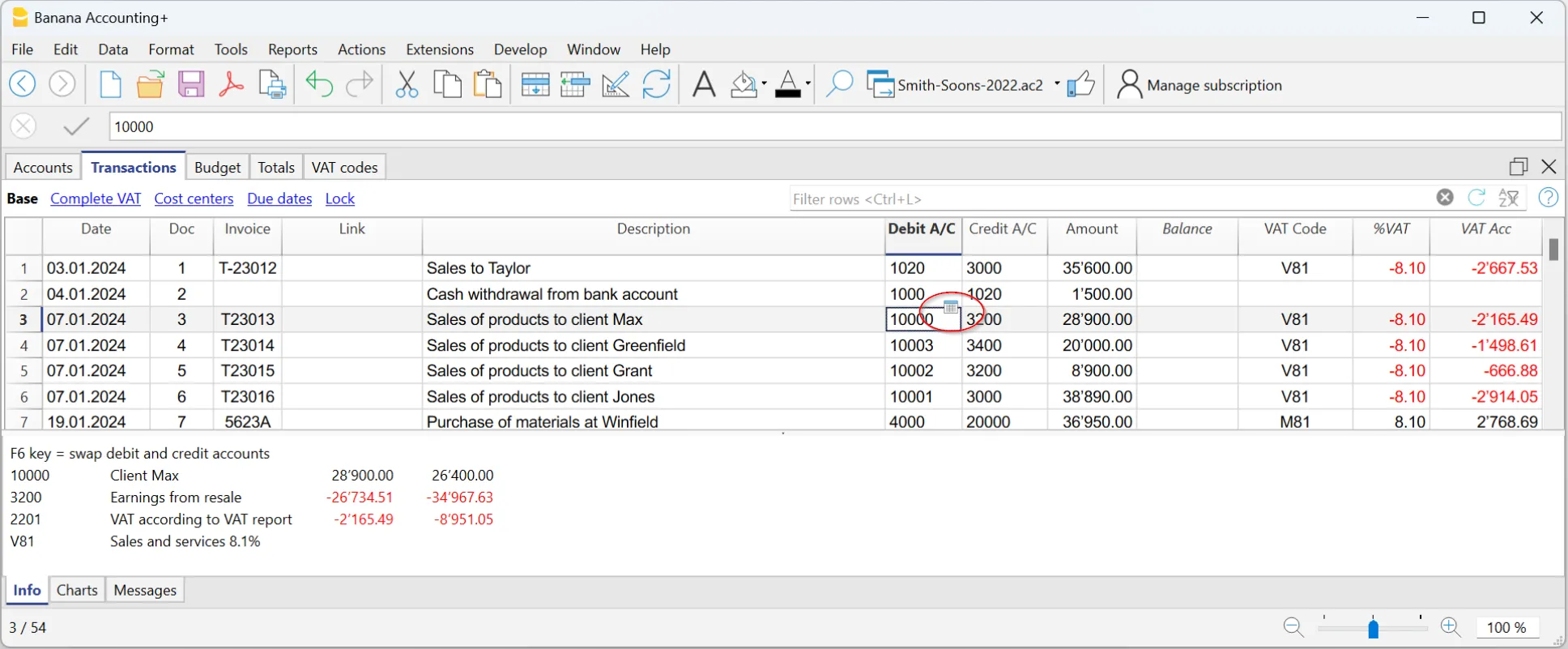
Task: Click the zoom slider handle
Action: (1373, 628)
